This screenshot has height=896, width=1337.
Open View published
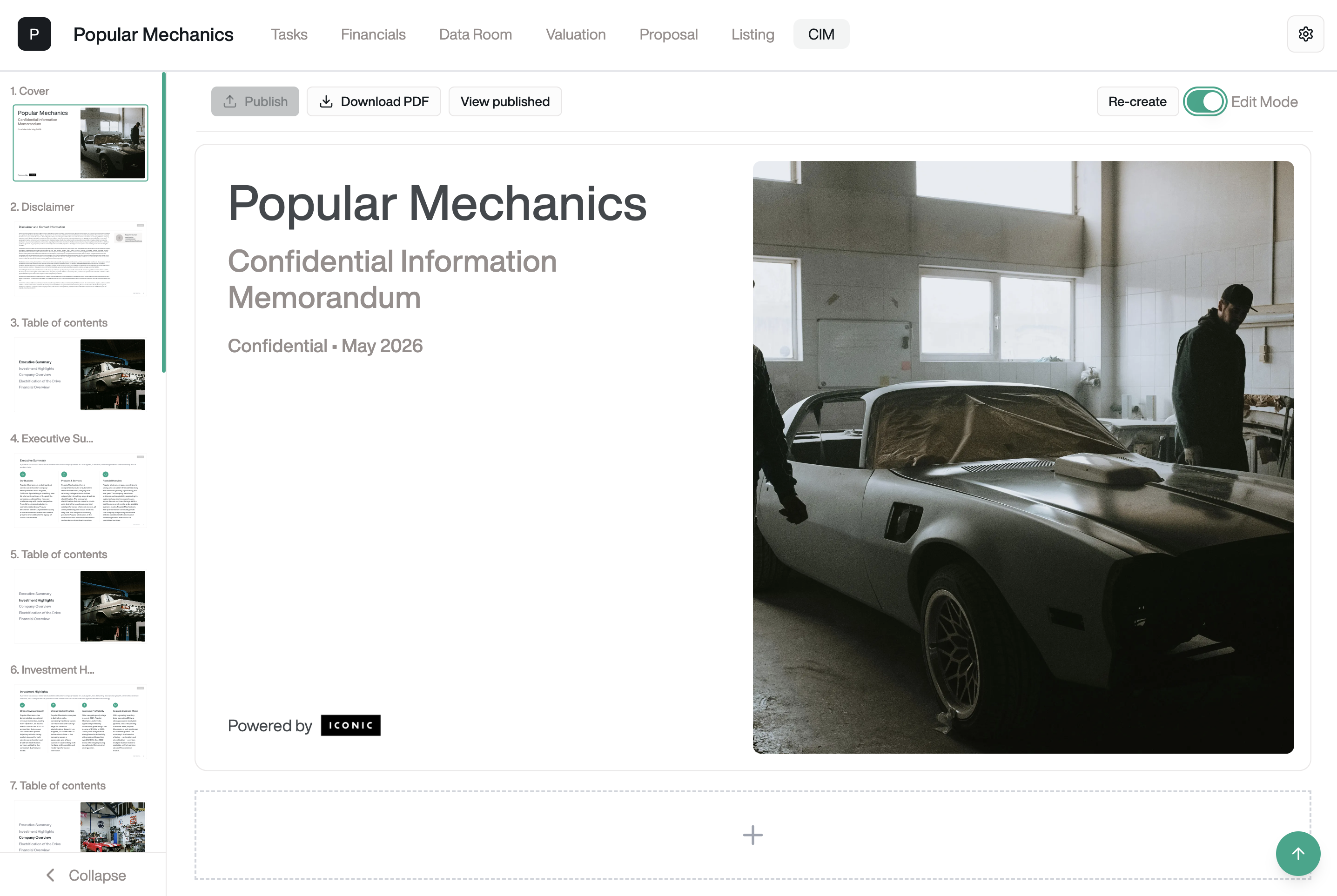(505, 102)
